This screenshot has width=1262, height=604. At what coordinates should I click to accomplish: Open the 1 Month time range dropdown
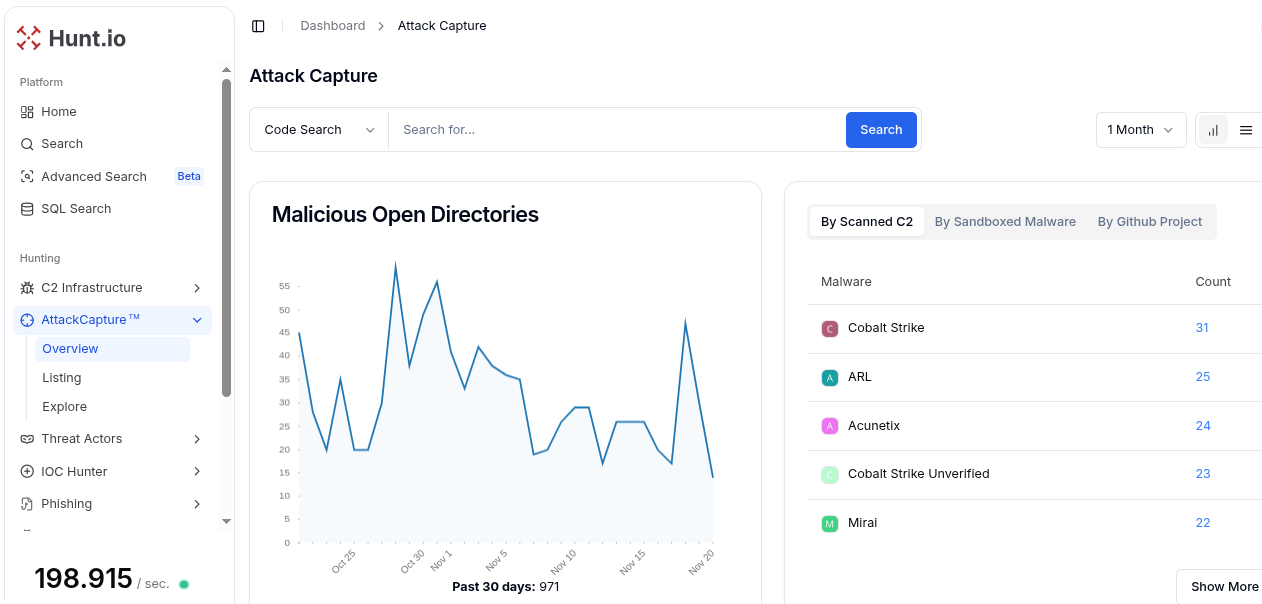click(x=1140, y=130)
